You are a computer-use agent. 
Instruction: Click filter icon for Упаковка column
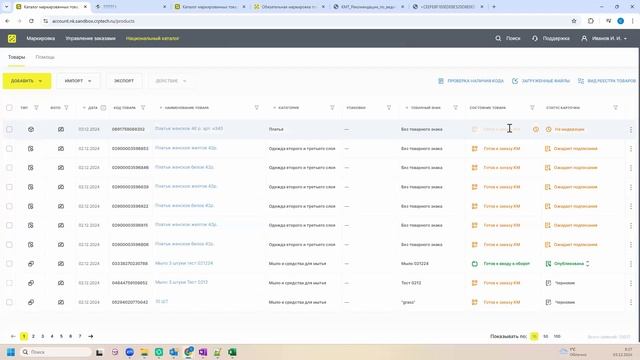(x=389, y=108)
